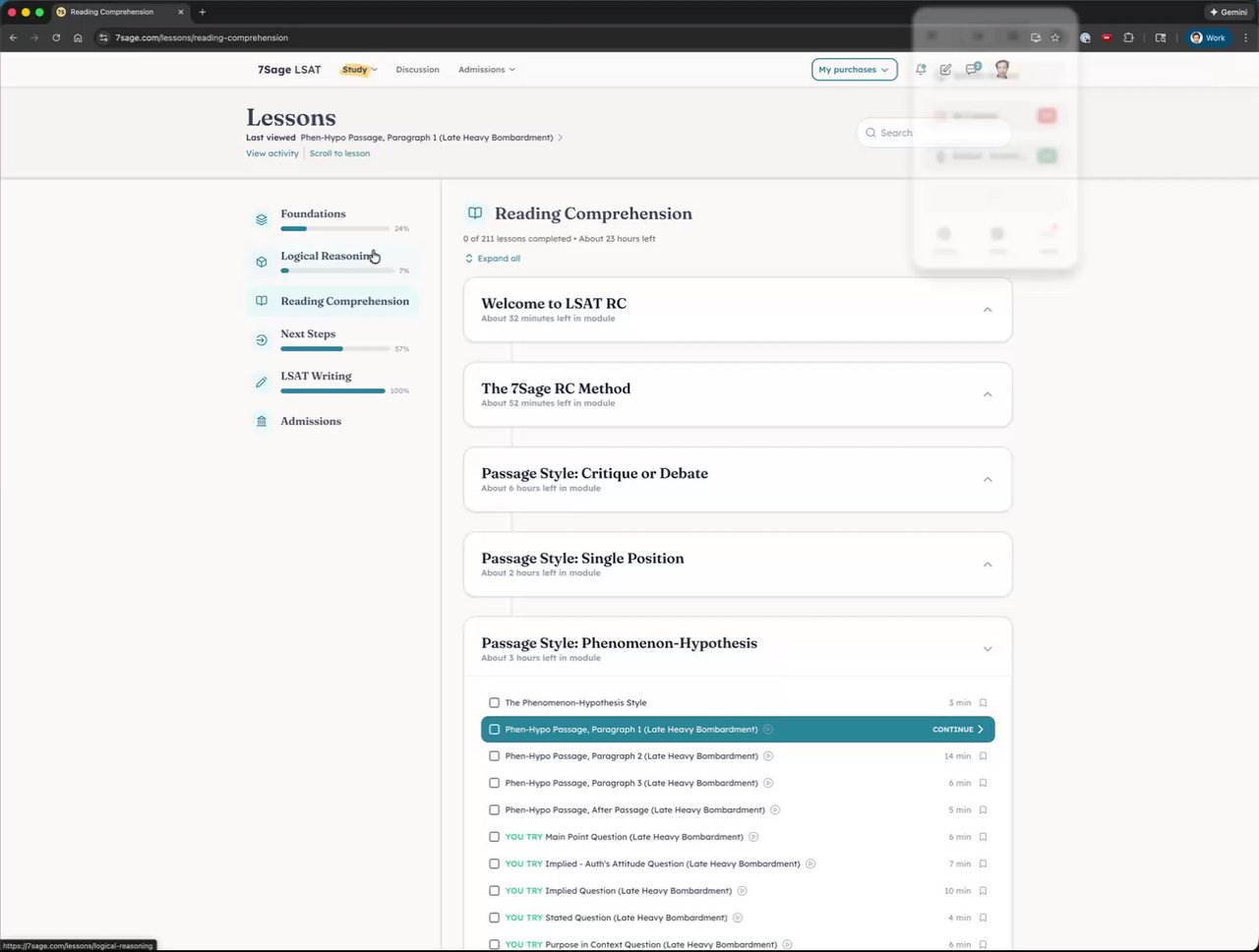The width and height of the screenshot is (1259, 952).
Task: Select the Reading Comprehension browser tab
Action: pyautogui.click(x=120, y=12)
